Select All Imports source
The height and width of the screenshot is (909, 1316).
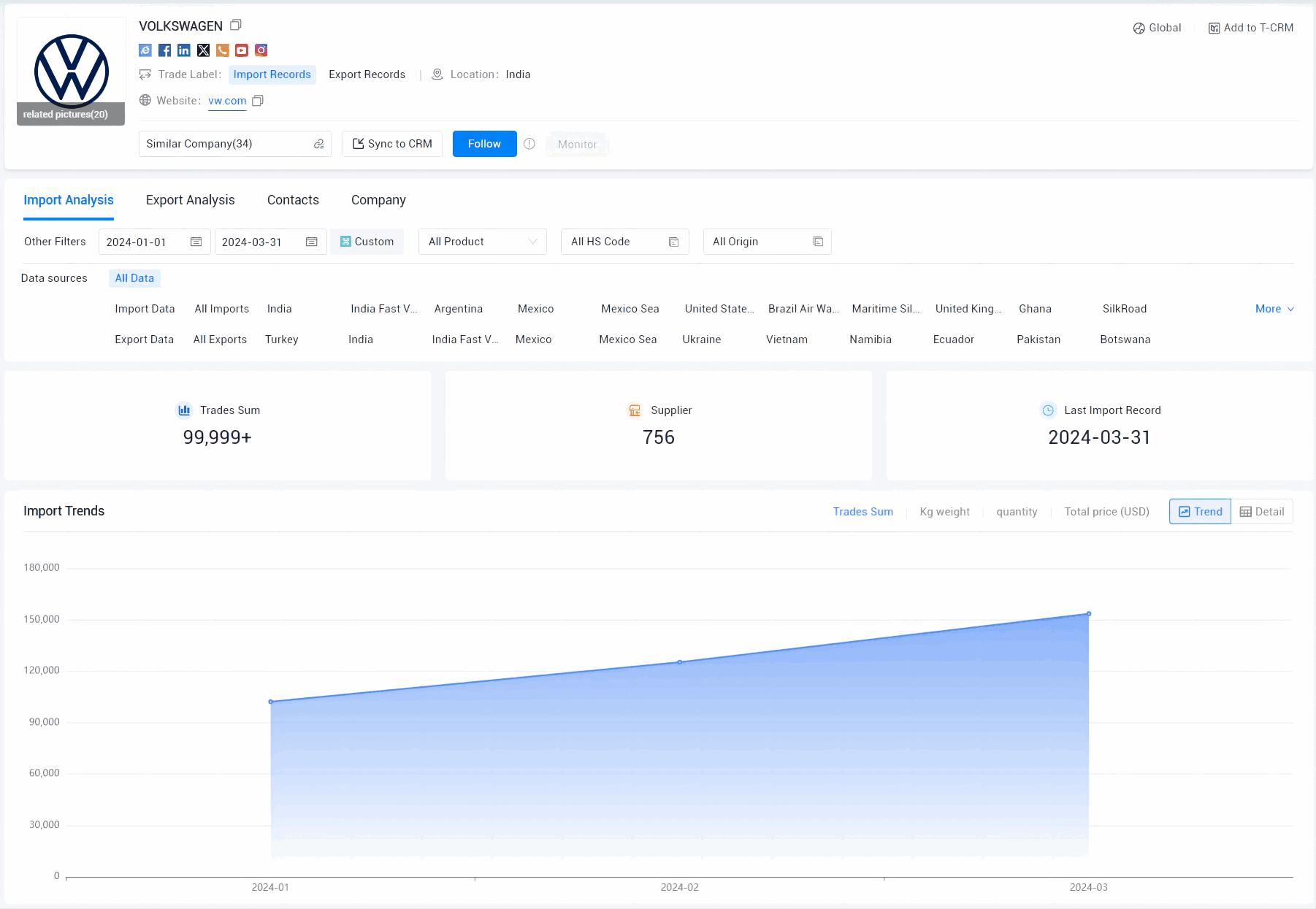221,309
